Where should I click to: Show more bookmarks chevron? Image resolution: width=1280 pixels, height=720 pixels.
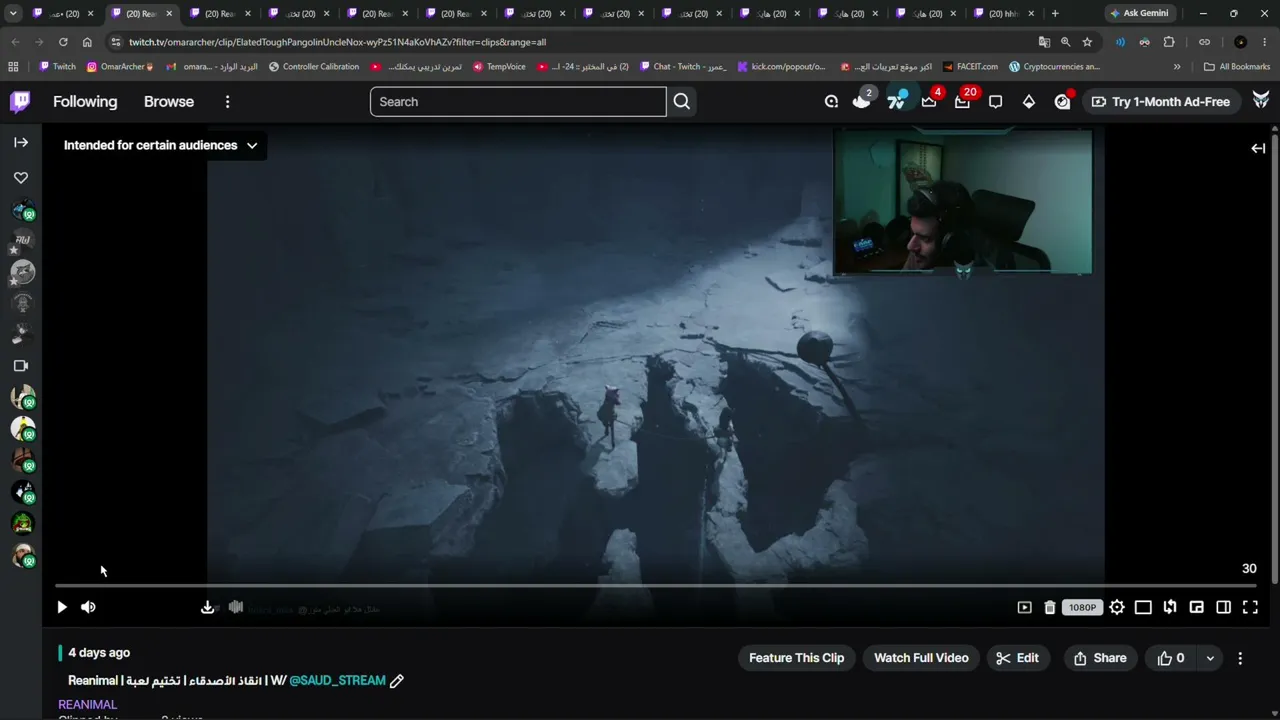(1177, 67)
